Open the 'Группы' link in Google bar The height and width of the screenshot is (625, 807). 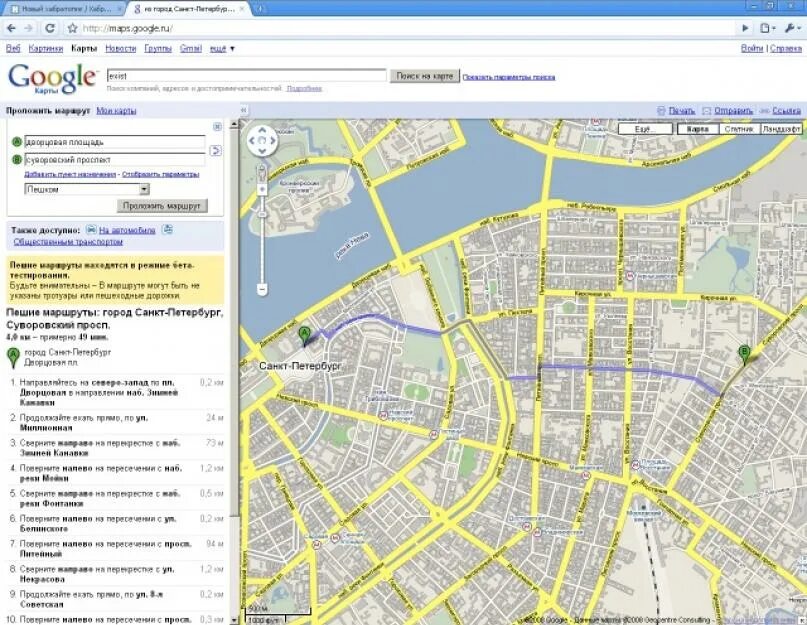pos(158,48)
